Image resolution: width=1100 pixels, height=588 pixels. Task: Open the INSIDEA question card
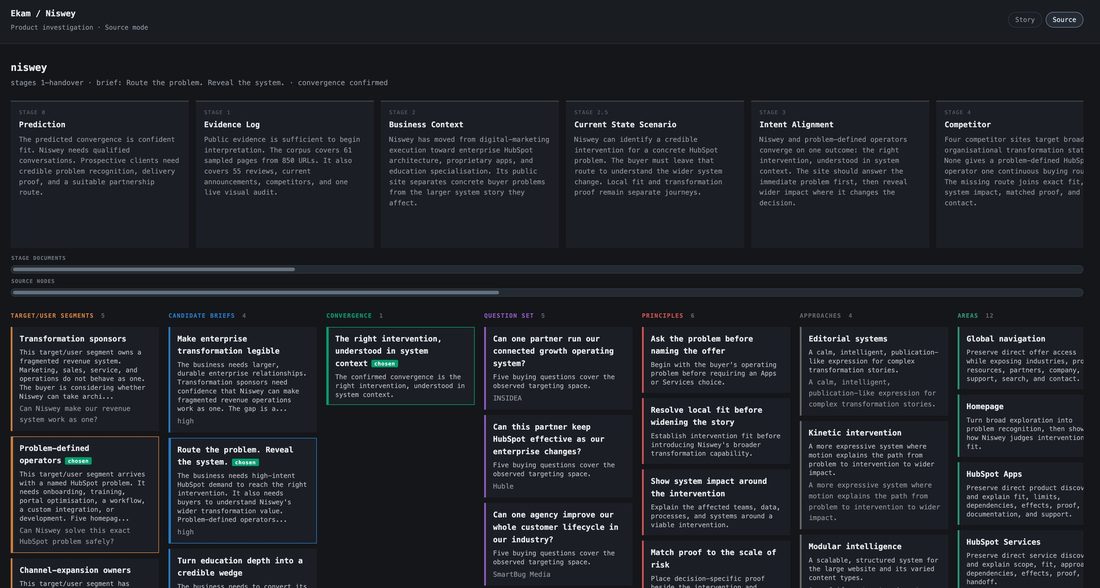click(x=558, y=368)
